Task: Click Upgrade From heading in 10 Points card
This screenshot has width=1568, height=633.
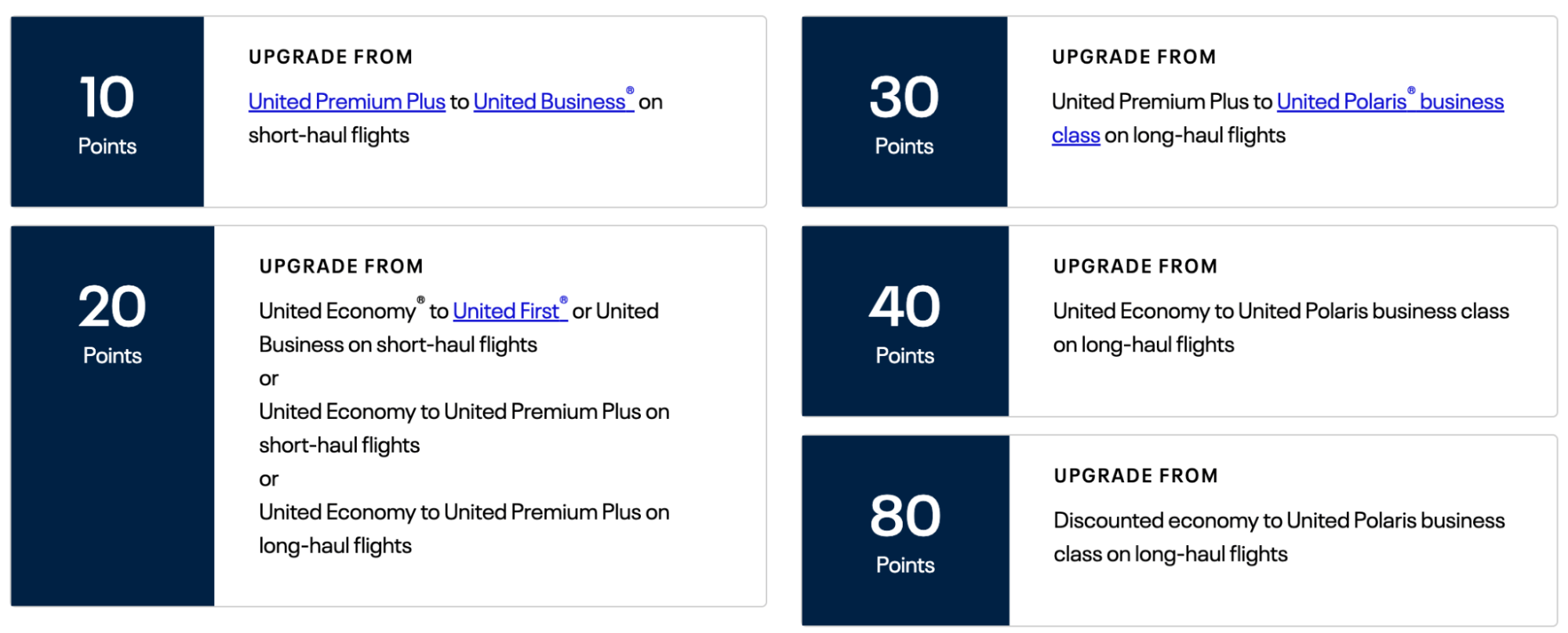Action: click(330, 57)
